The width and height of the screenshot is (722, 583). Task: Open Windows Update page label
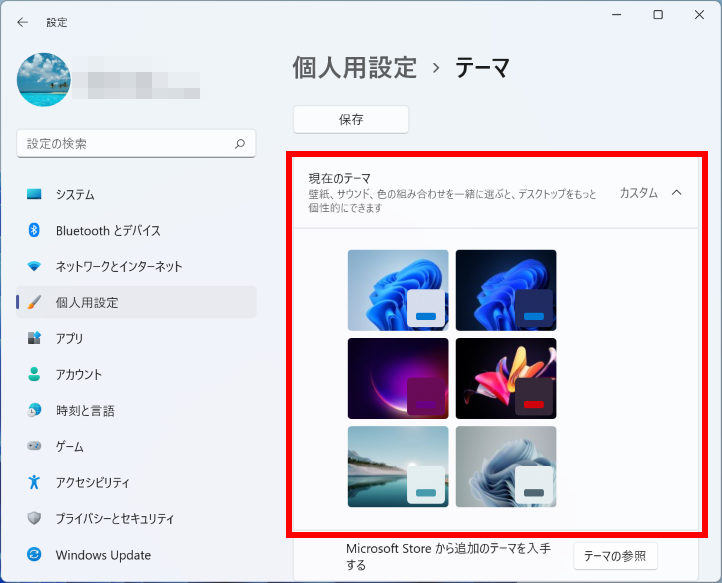tap(103, 555)
